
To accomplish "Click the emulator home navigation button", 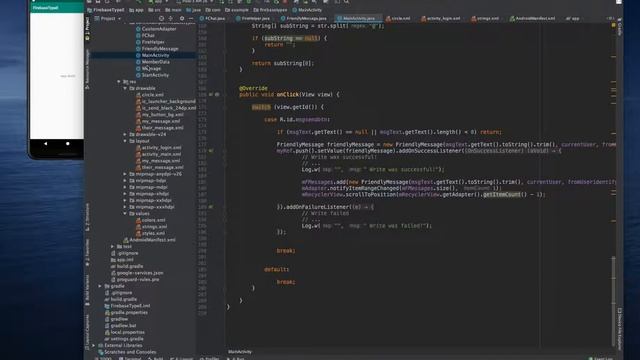I will point(68,144).
